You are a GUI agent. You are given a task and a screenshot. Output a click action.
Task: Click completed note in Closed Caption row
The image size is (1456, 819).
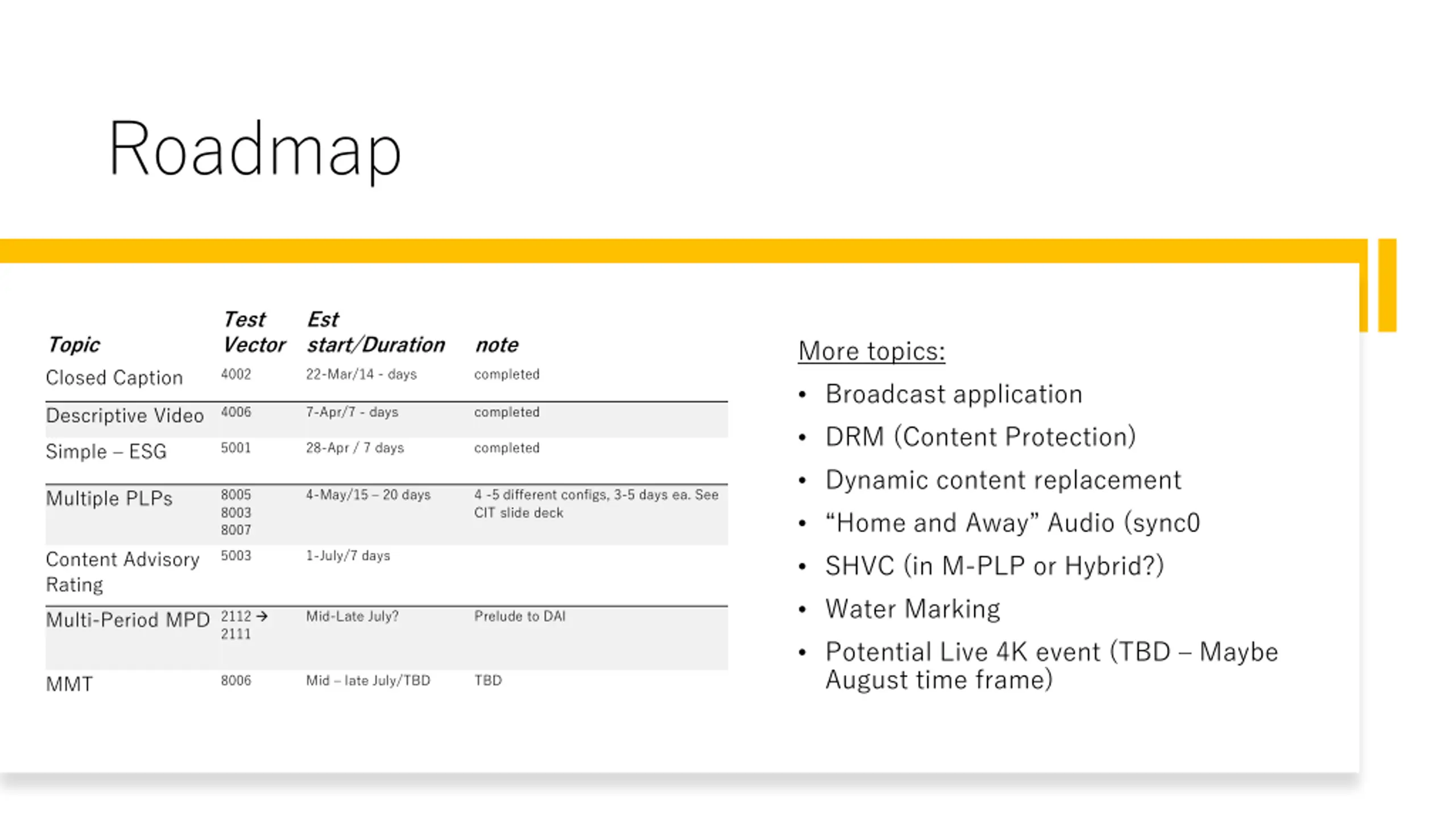(x=507, y=374)
